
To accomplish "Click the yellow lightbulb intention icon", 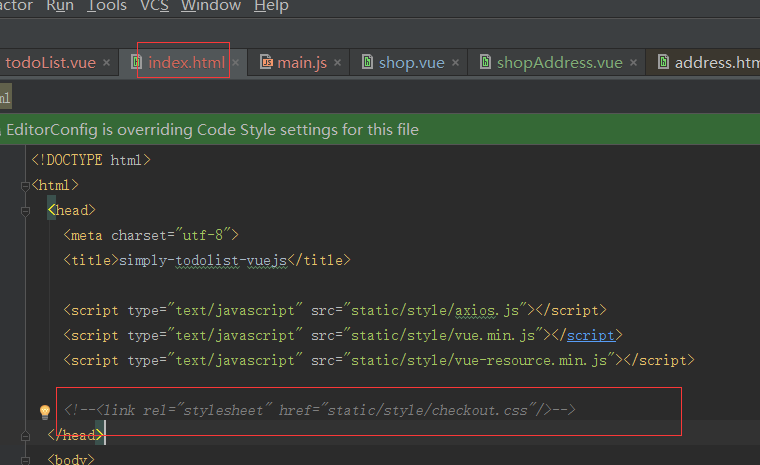I will 45,412.
